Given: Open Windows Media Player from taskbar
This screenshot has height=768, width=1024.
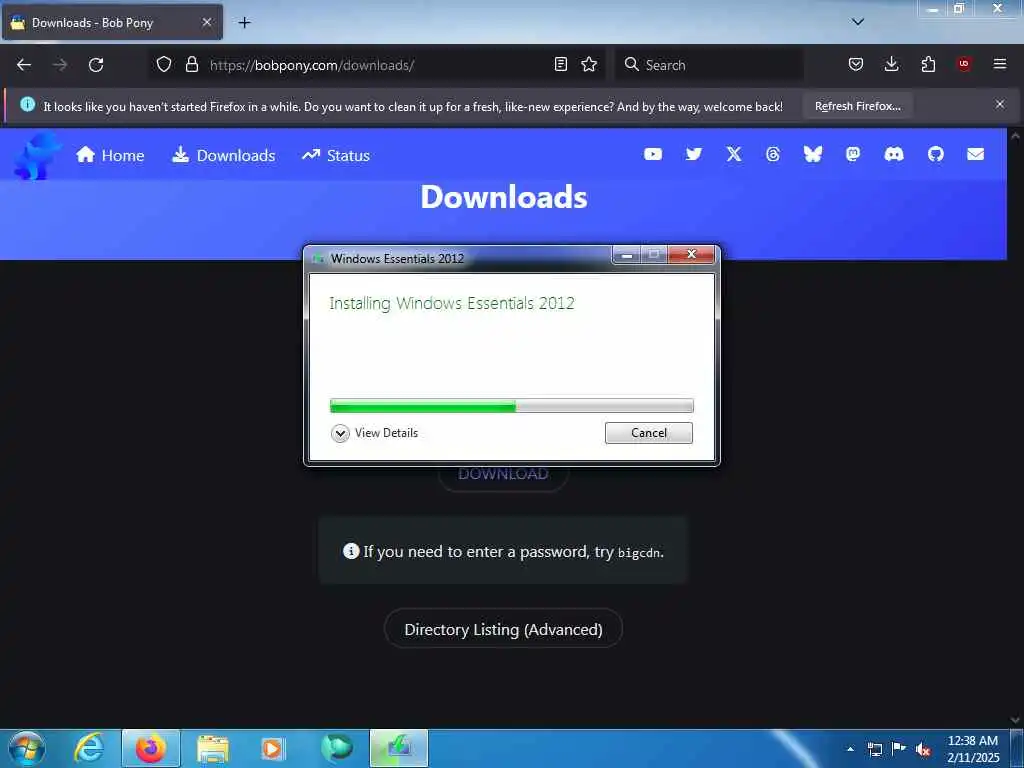Looking at the screenshot, I should tap(272, 749).
